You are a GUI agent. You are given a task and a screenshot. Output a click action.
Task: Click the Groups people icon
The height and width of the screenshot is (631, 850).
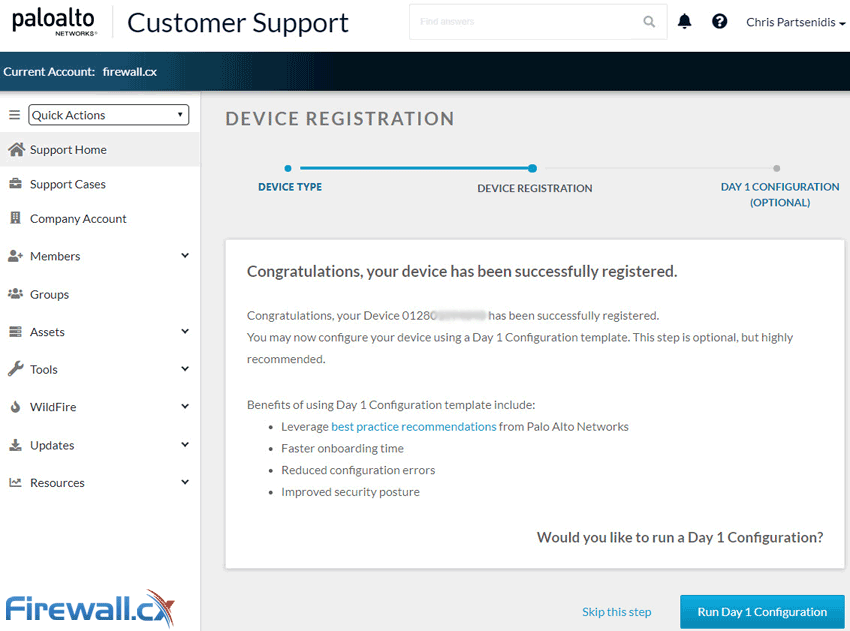[x=16, y=294]
